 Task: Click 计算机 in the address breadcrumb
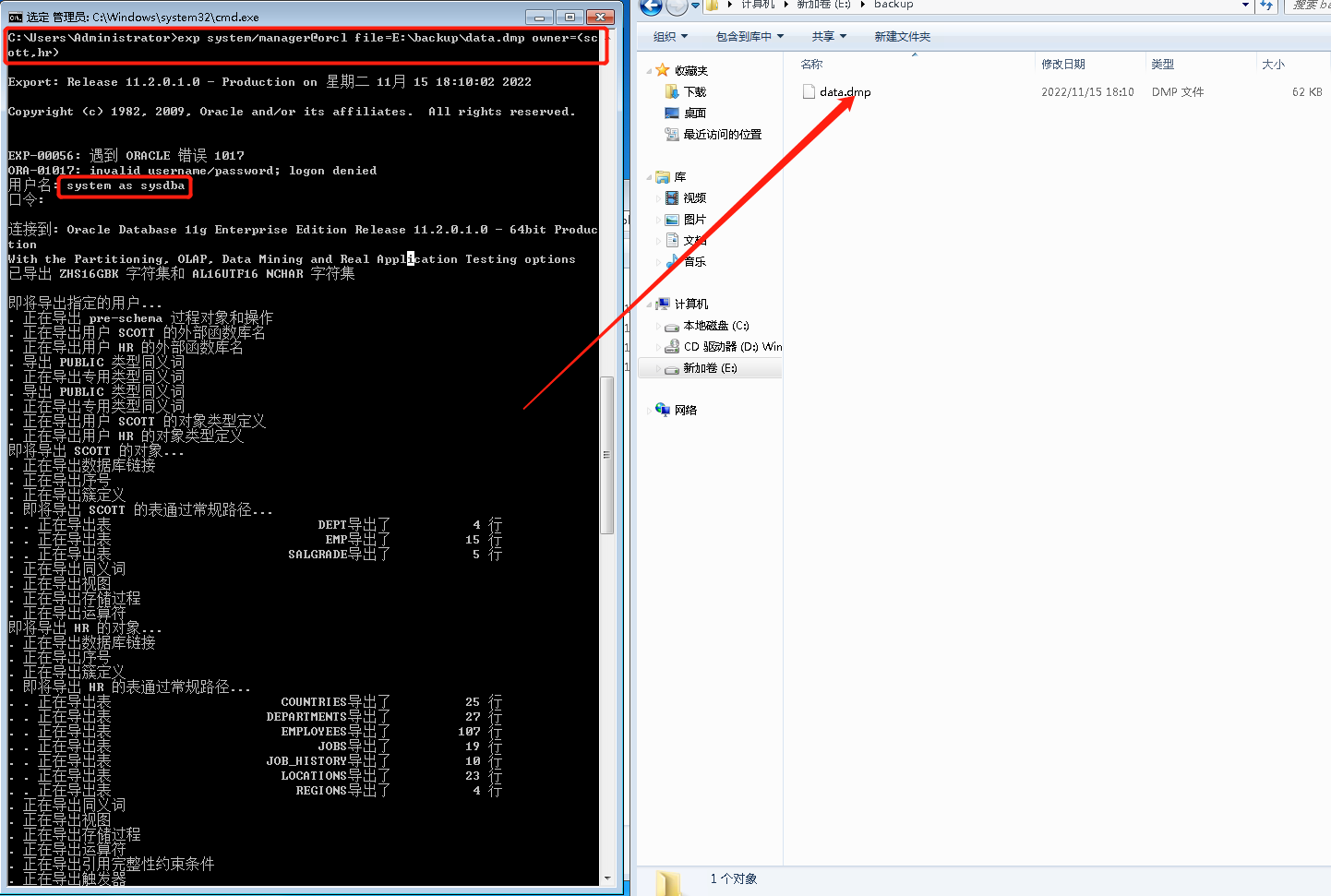pos(759,5)
